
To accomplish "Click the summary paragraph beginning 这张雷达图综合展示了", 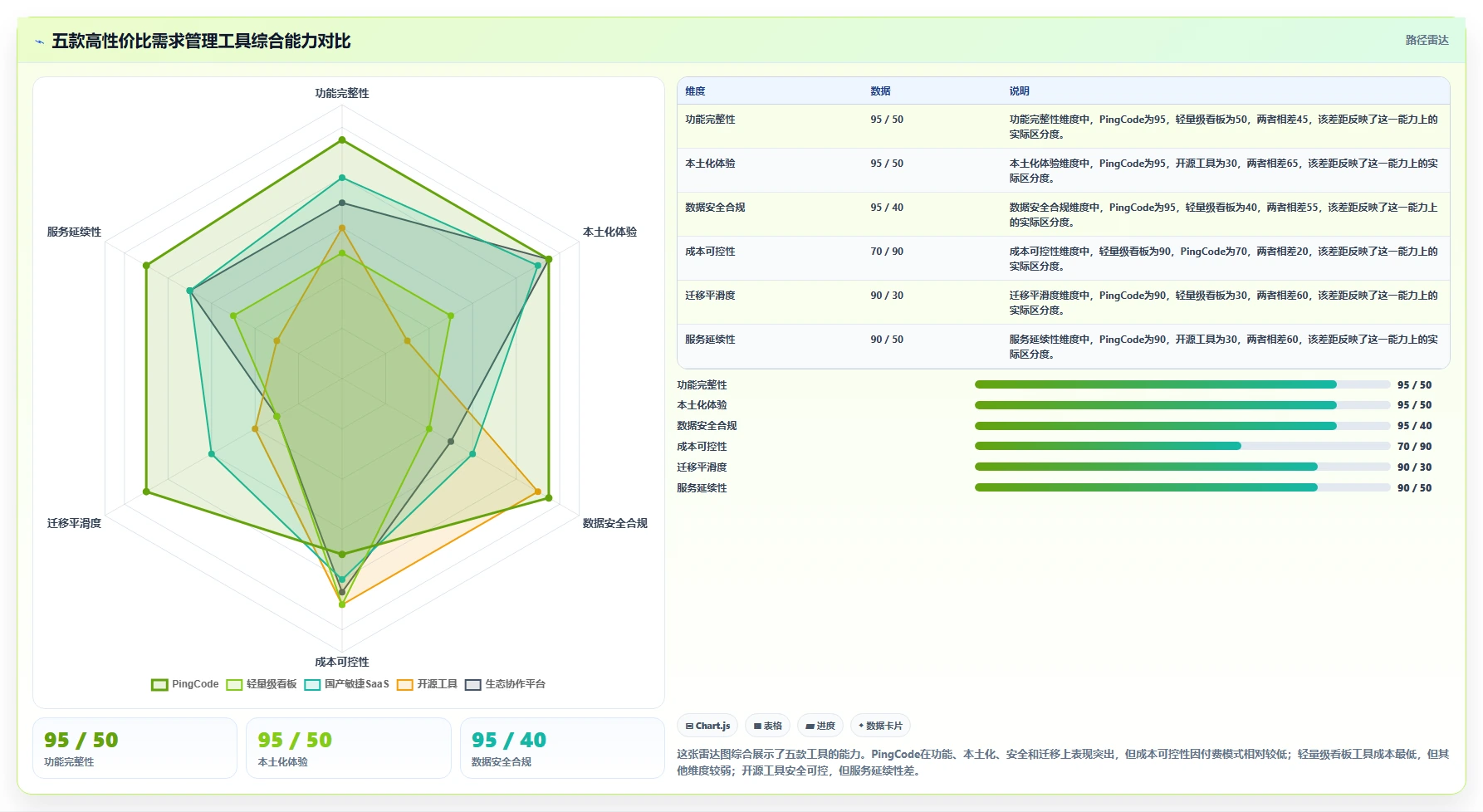I will pos(1063,762).
